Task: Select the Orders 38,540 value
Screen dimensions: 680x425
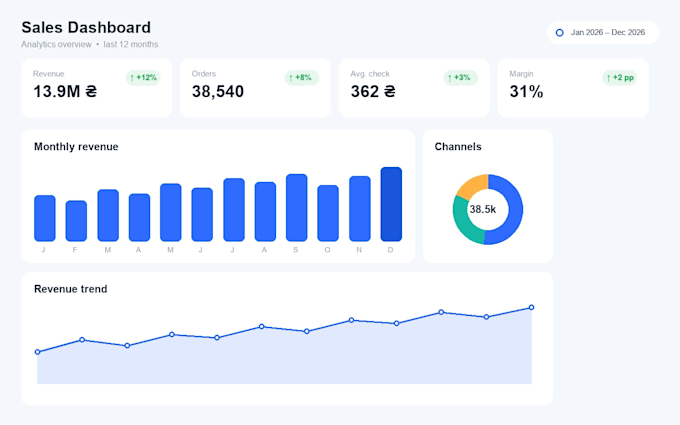Action: pos(218,92)
